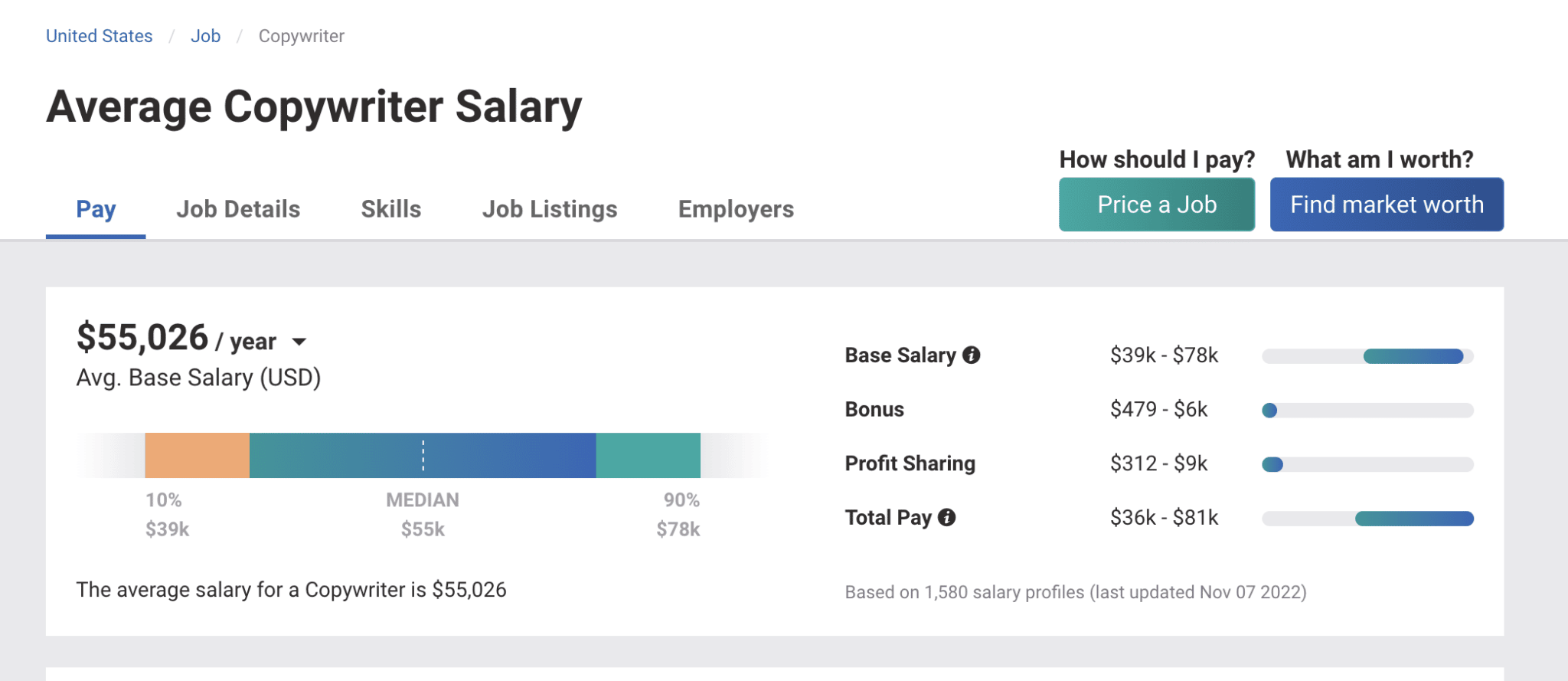Open the Employers tab

click(x=736, y=209)
